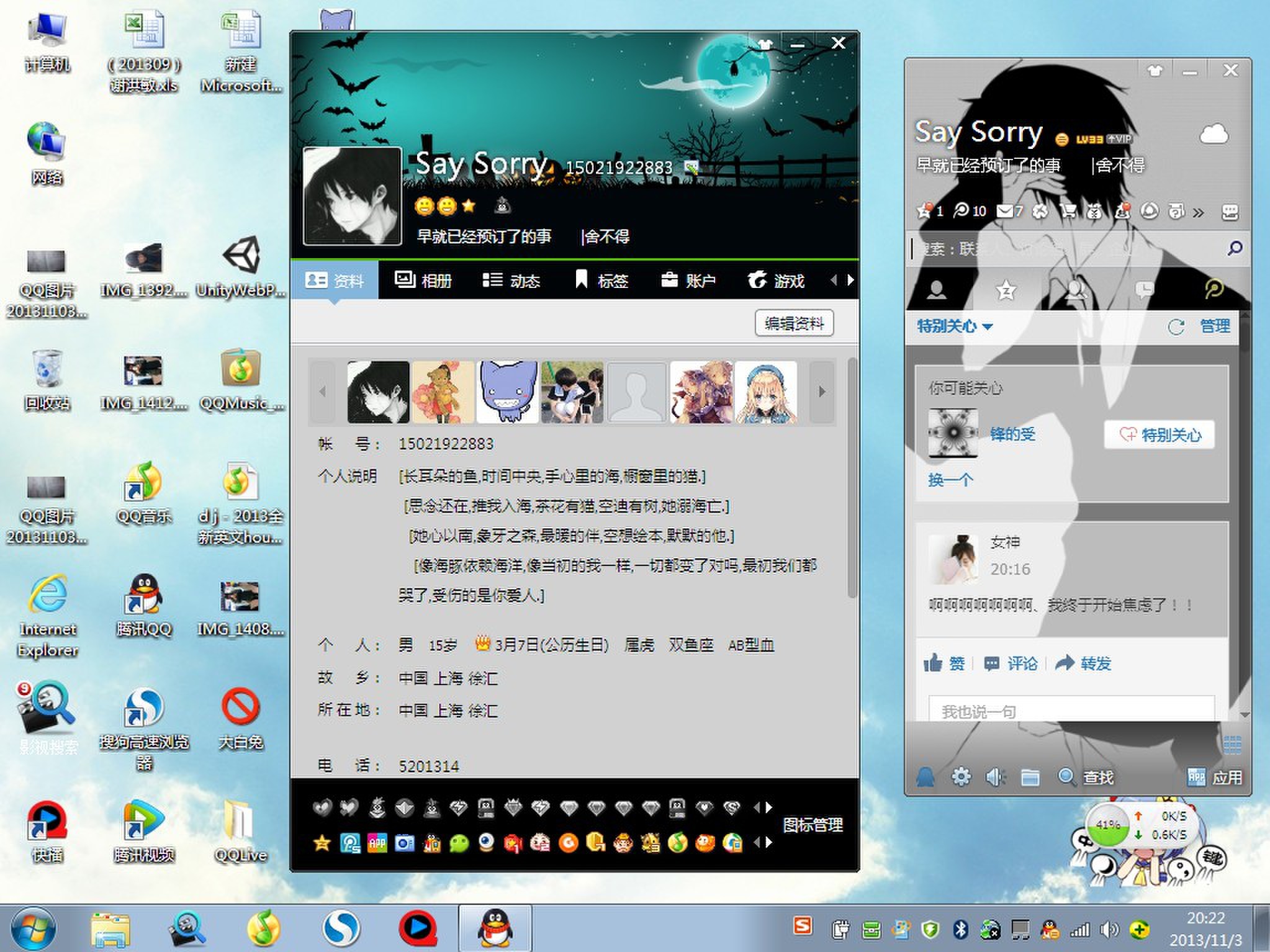
Task: Click the search magnifier in QQ contact search
Action: (1235, 248)
